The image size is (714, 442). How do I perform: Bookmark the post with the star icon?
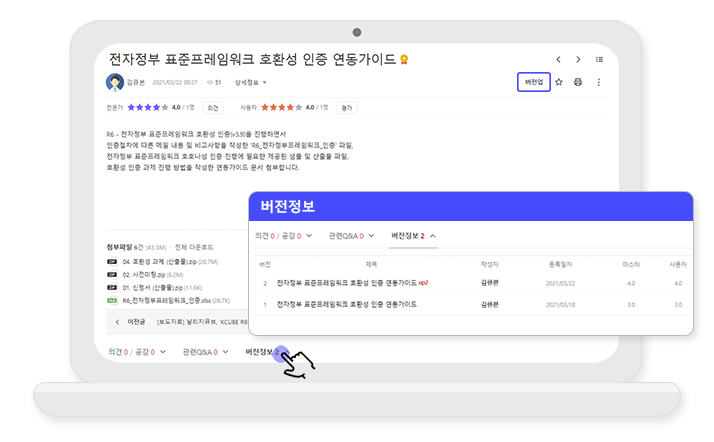(560, 82)
